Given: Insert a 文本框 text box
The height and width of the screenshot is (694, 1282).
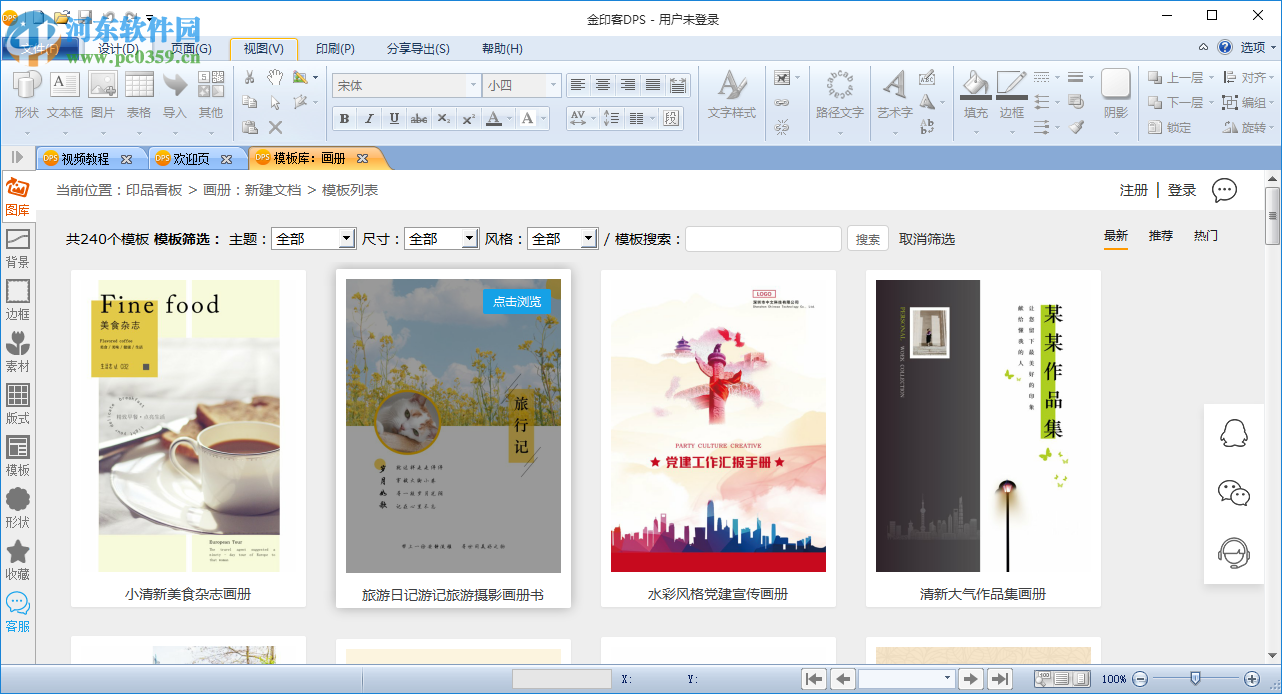Looking at the screenshot, I should click(x=65, y=94).
